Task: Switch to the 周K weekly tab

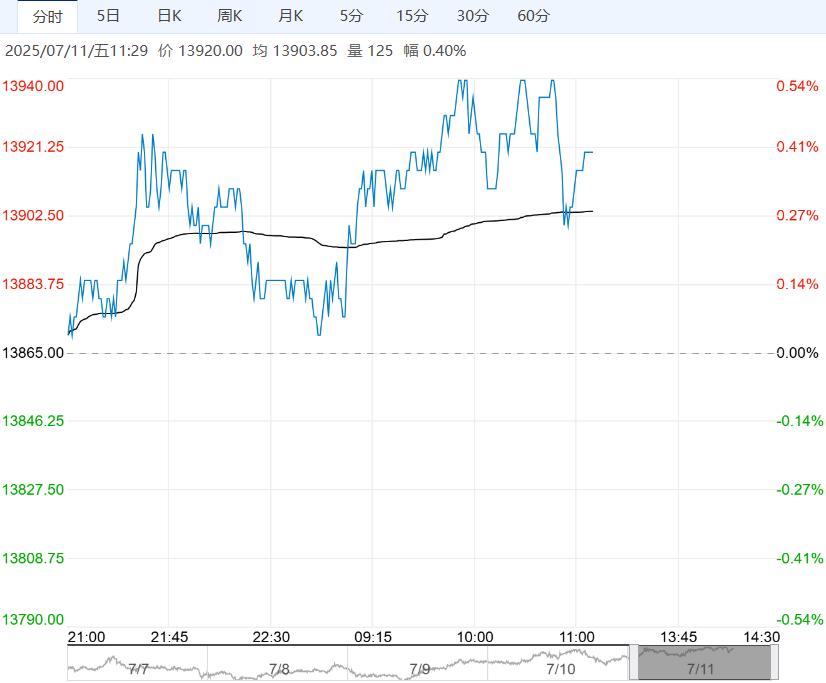Action: point(230,16)
